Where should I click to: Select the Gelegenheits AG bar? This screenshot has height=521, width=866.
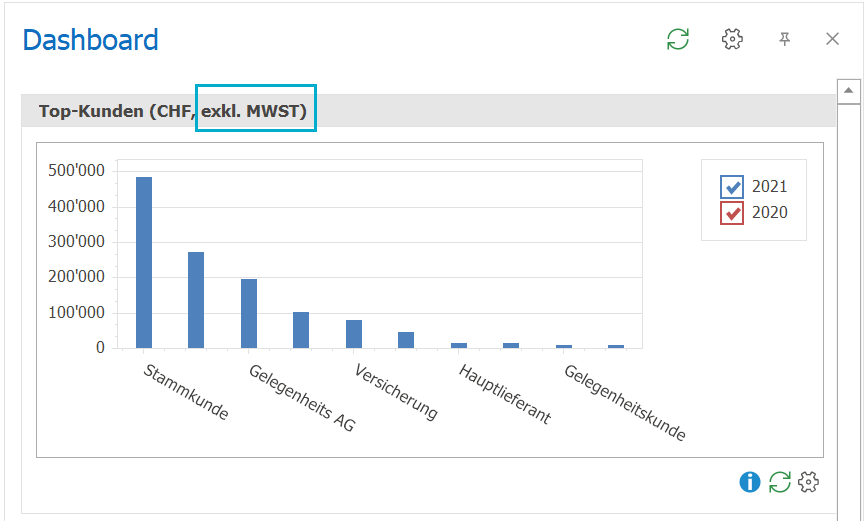(249, 313)
